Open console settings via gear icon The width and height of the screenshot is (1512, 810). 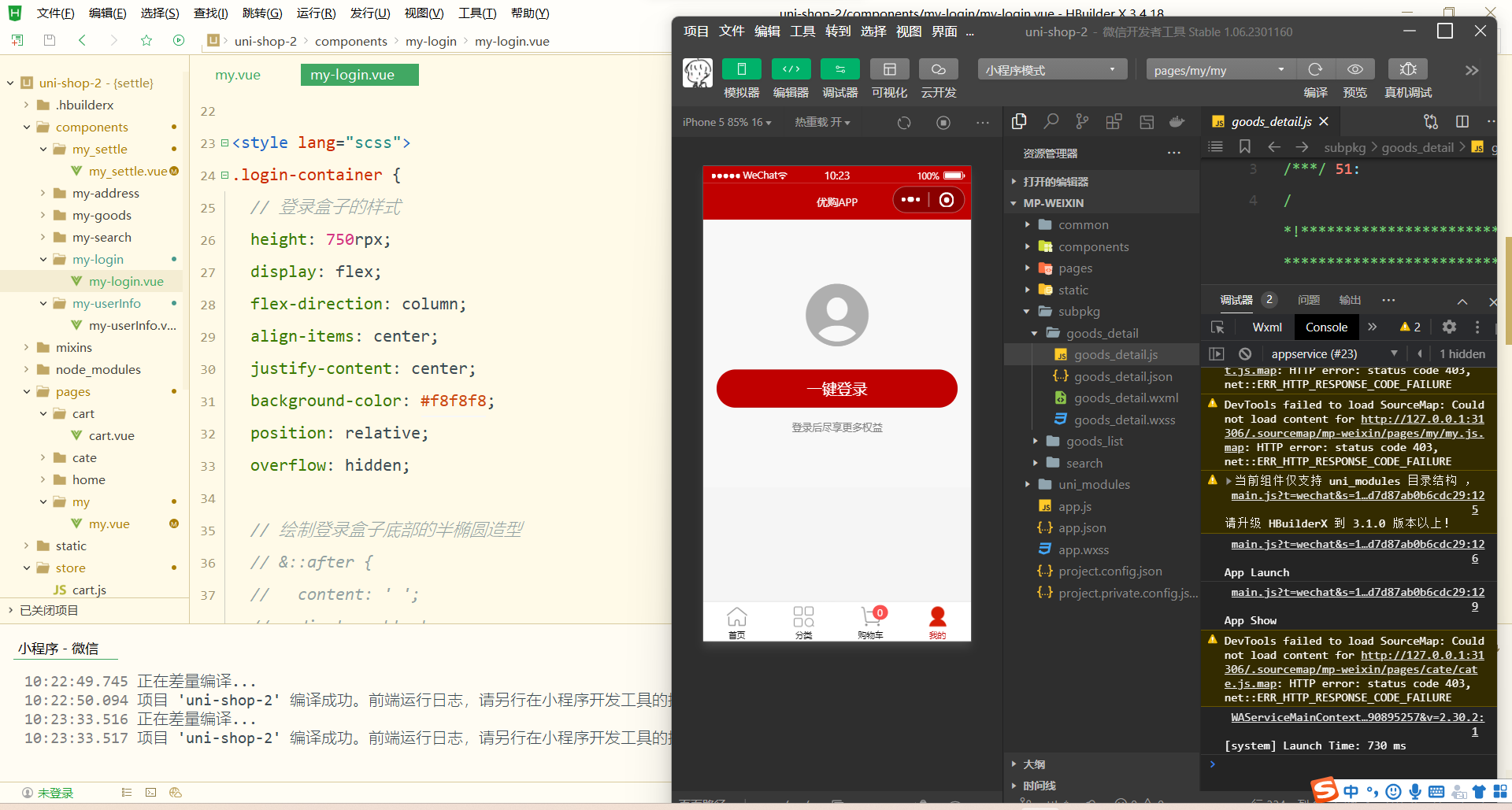1448,327
